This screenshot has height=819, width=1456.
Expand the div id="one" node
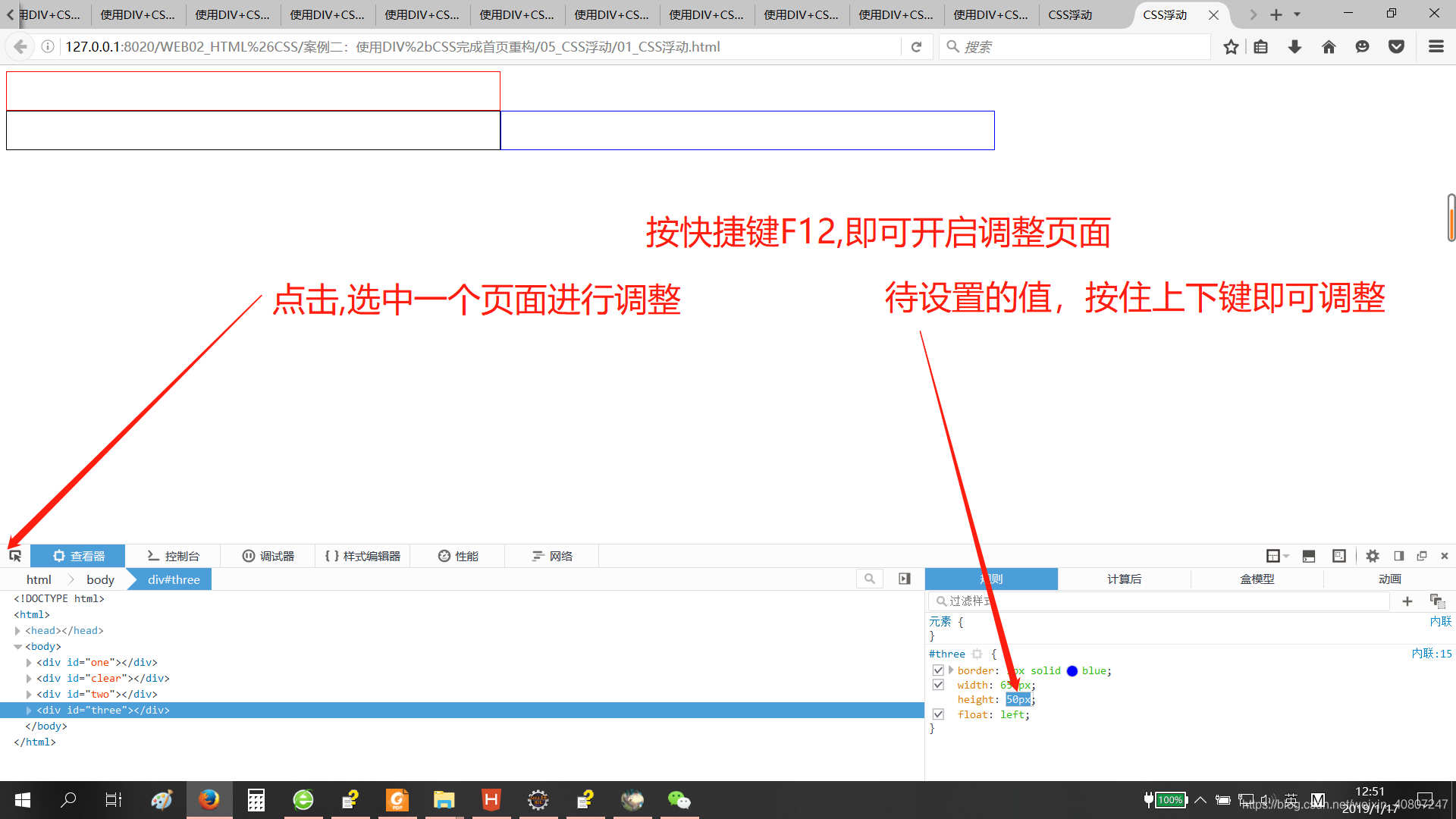[29, 663]
